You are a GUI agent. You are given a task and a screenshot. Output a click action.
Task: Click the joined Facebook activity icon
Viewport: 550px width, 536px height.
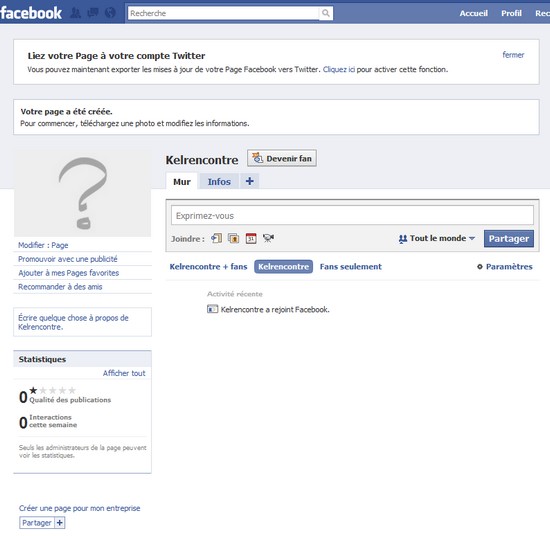(212, 309)
